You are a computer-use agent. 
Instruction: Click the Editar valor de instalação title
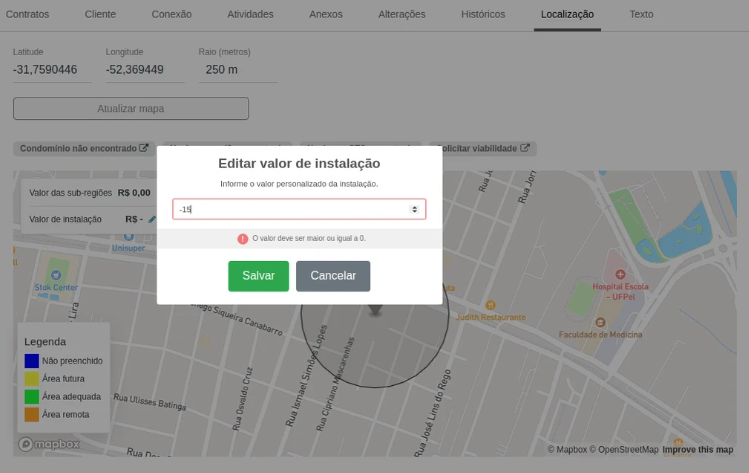click(299, 163)
